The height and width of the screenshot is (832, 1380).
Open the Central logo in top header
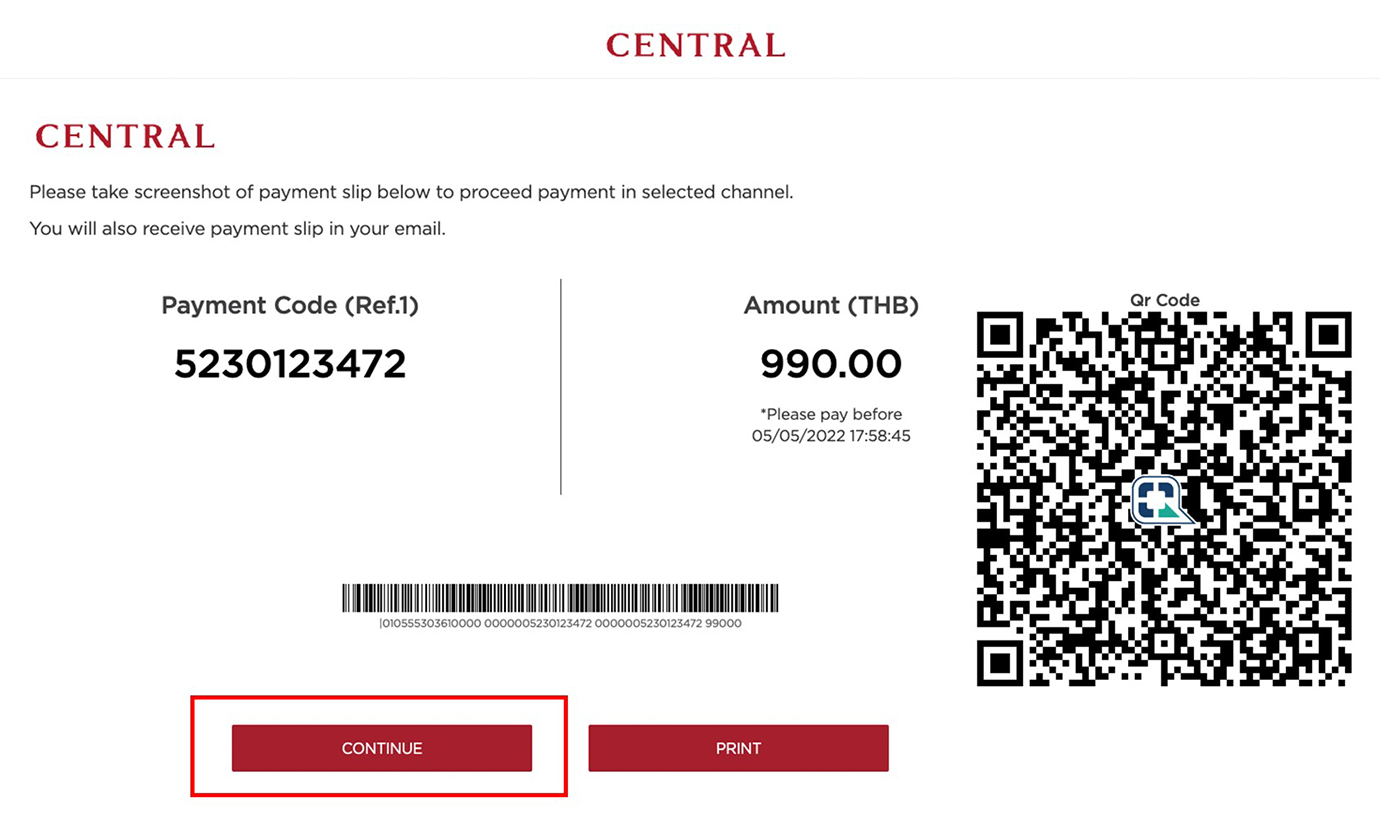[x=695, y=45]
